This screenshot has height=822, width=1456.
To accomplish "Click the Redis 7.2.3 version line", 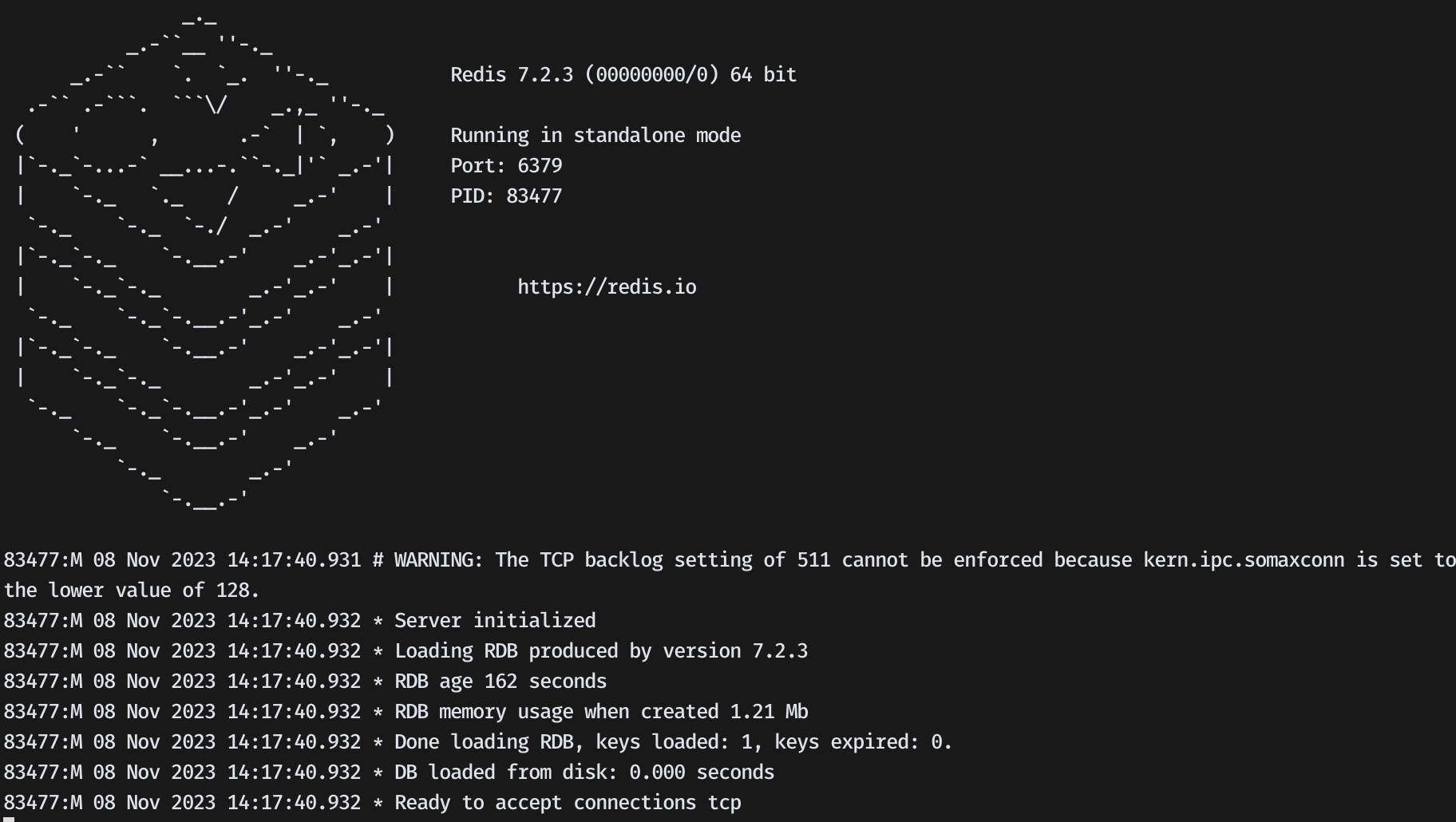I will (623, 75).
